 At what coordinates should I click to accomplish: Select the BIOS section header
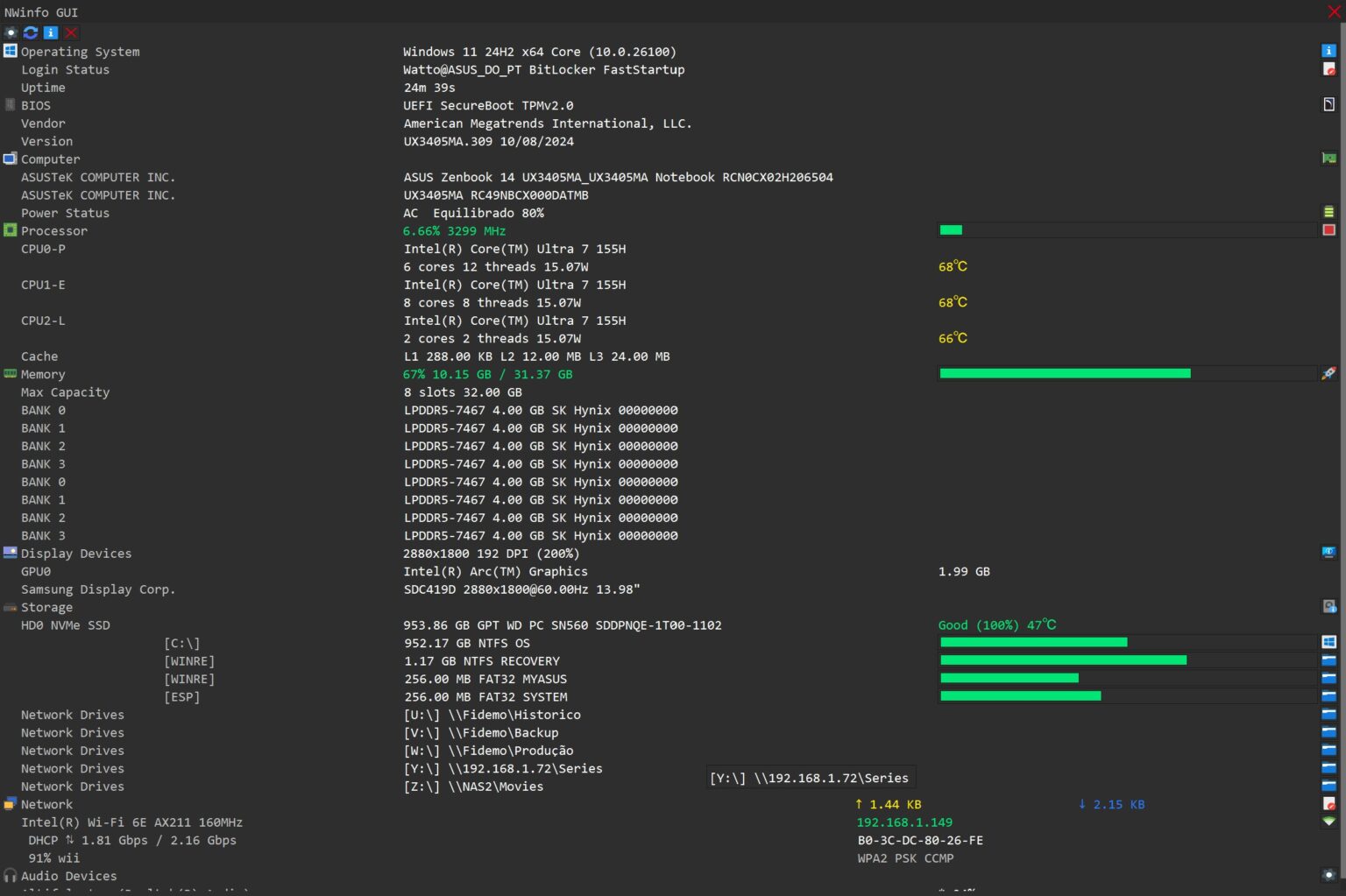point(36,105)
